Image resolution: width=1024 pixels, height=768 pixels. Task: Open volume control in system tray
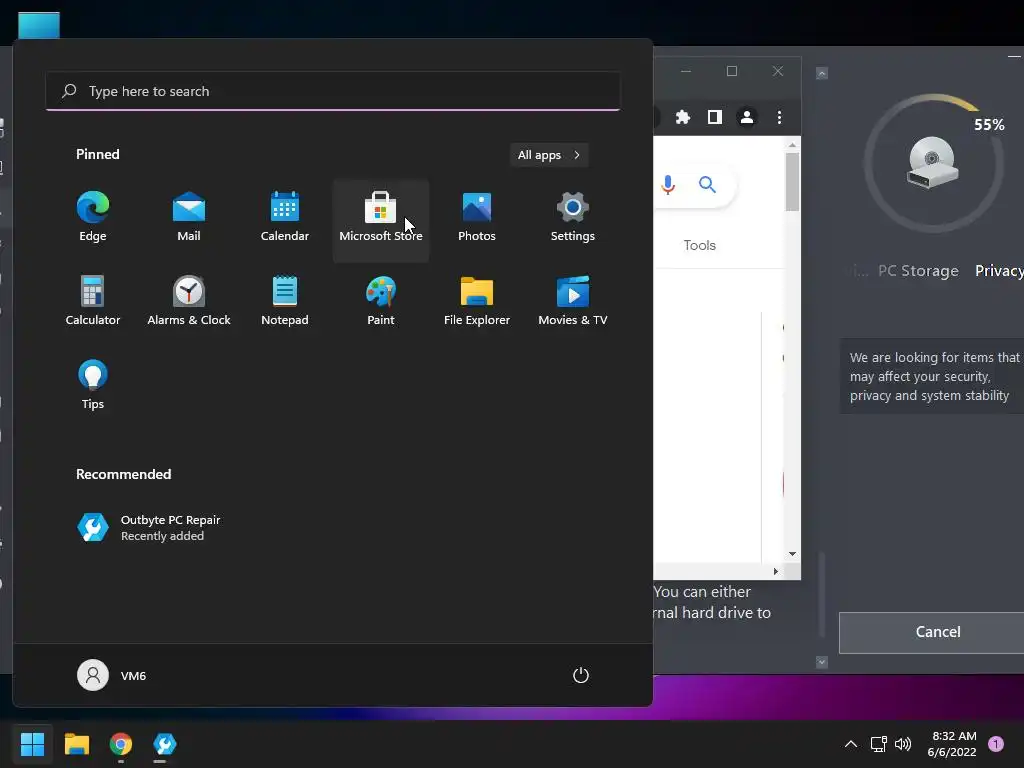point(903,744)
